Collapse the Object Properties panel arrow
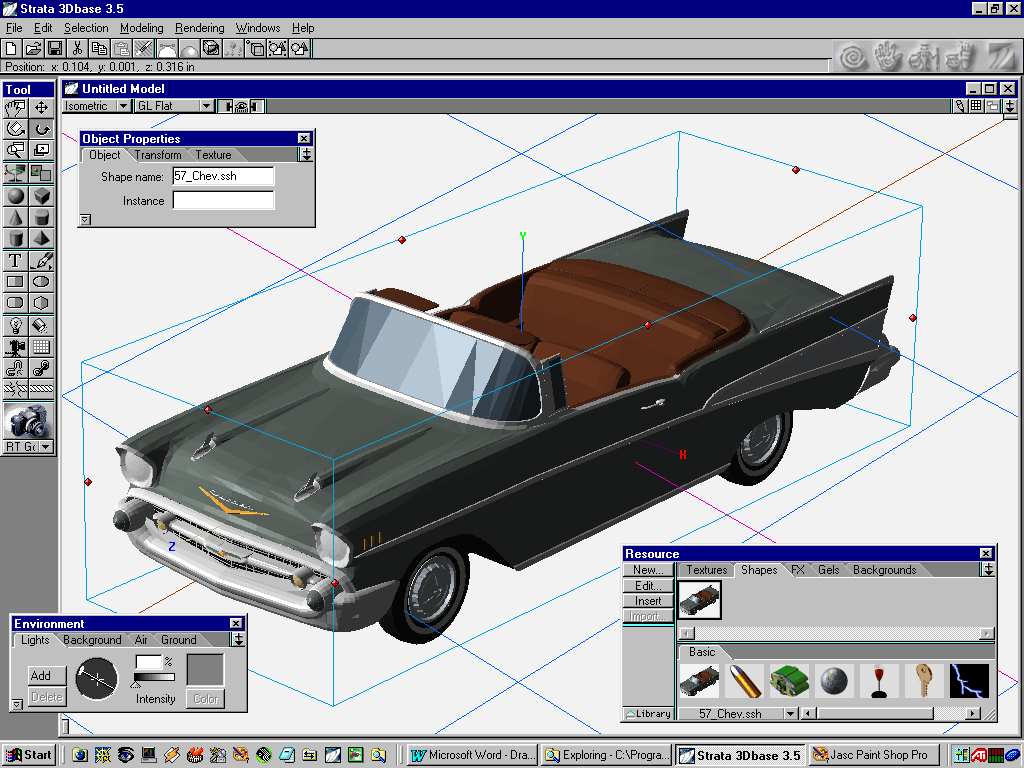The image size is (1024, 768). click(85, 219)
